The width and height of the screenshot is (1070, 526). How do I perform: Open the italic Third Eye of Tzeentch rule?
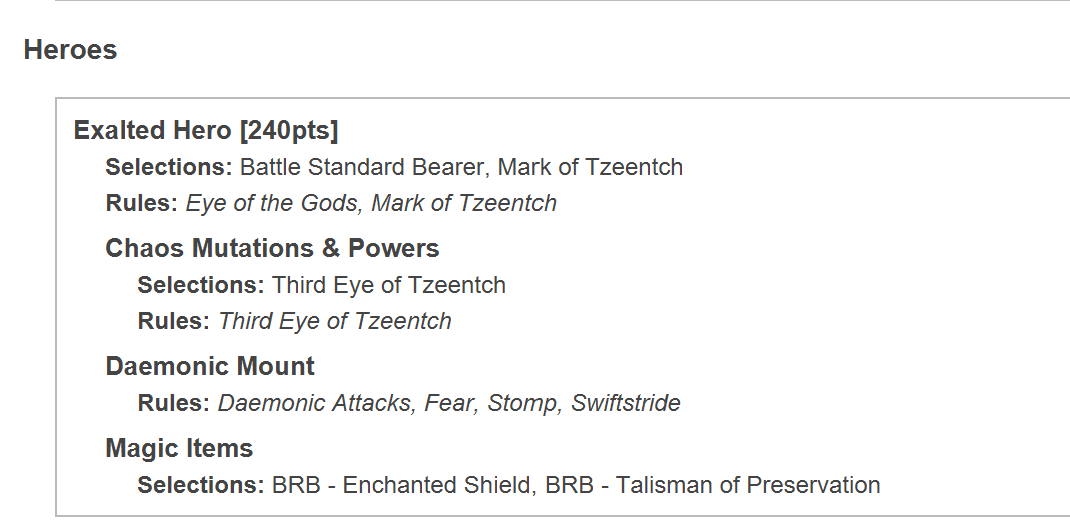point(335,321)
